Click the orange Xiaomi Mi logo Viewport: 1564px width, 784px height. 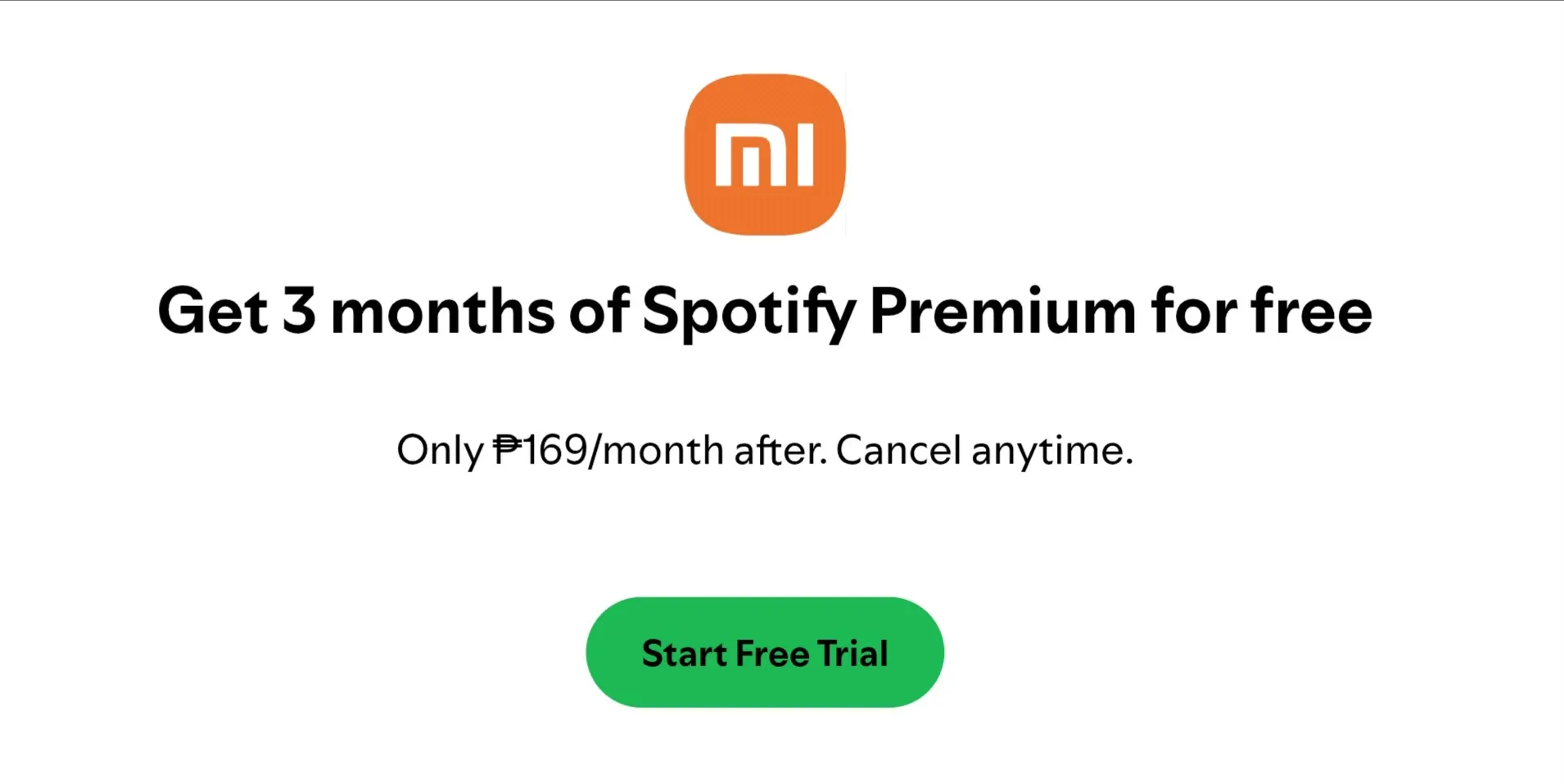765,155
